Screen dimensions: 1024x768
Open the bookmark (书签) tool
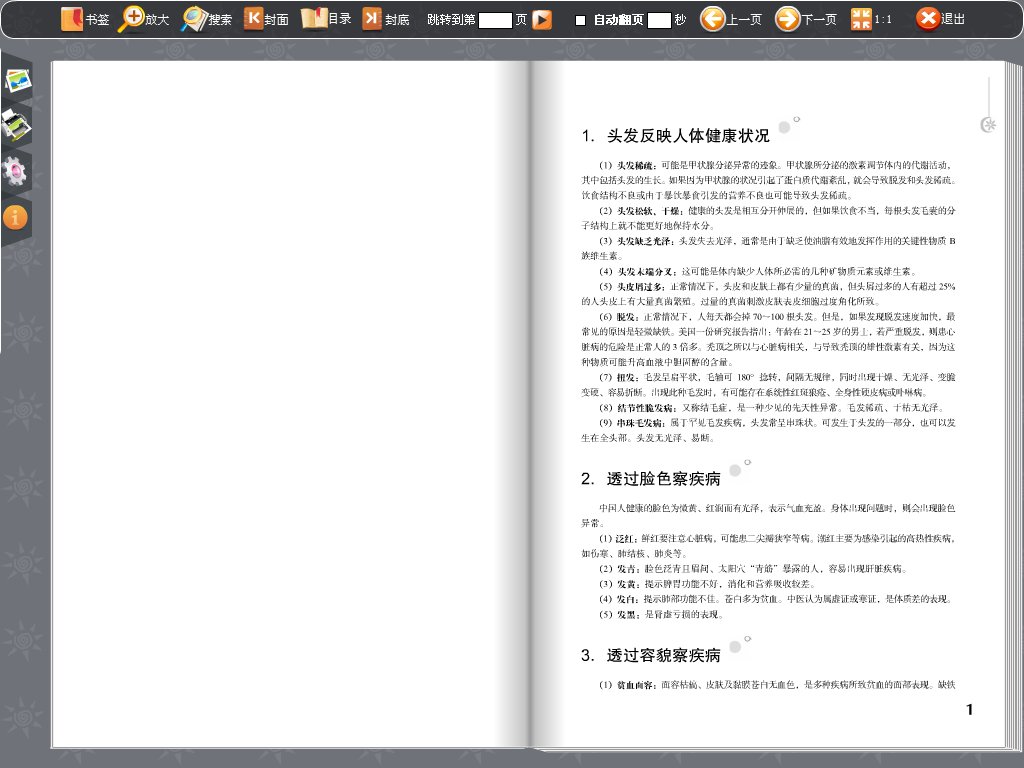tap(84, 20)
